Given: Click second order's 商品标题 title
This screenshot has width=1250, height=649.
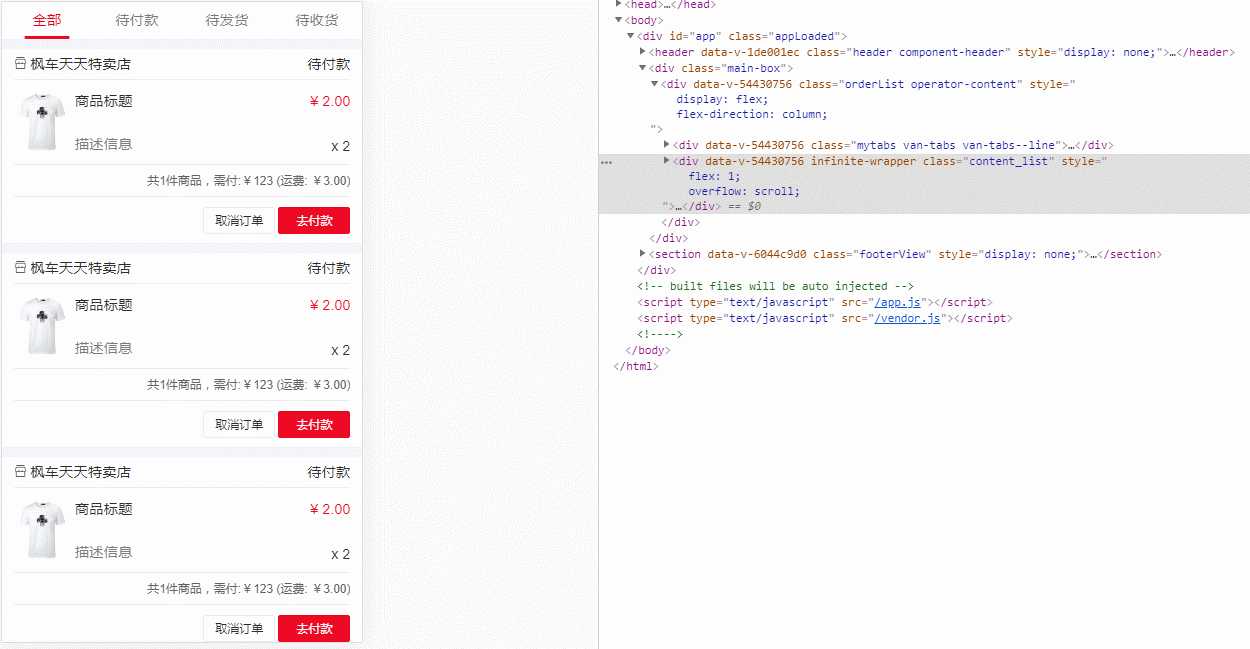Looking at the screenshot, I should (x=104, y=305).
